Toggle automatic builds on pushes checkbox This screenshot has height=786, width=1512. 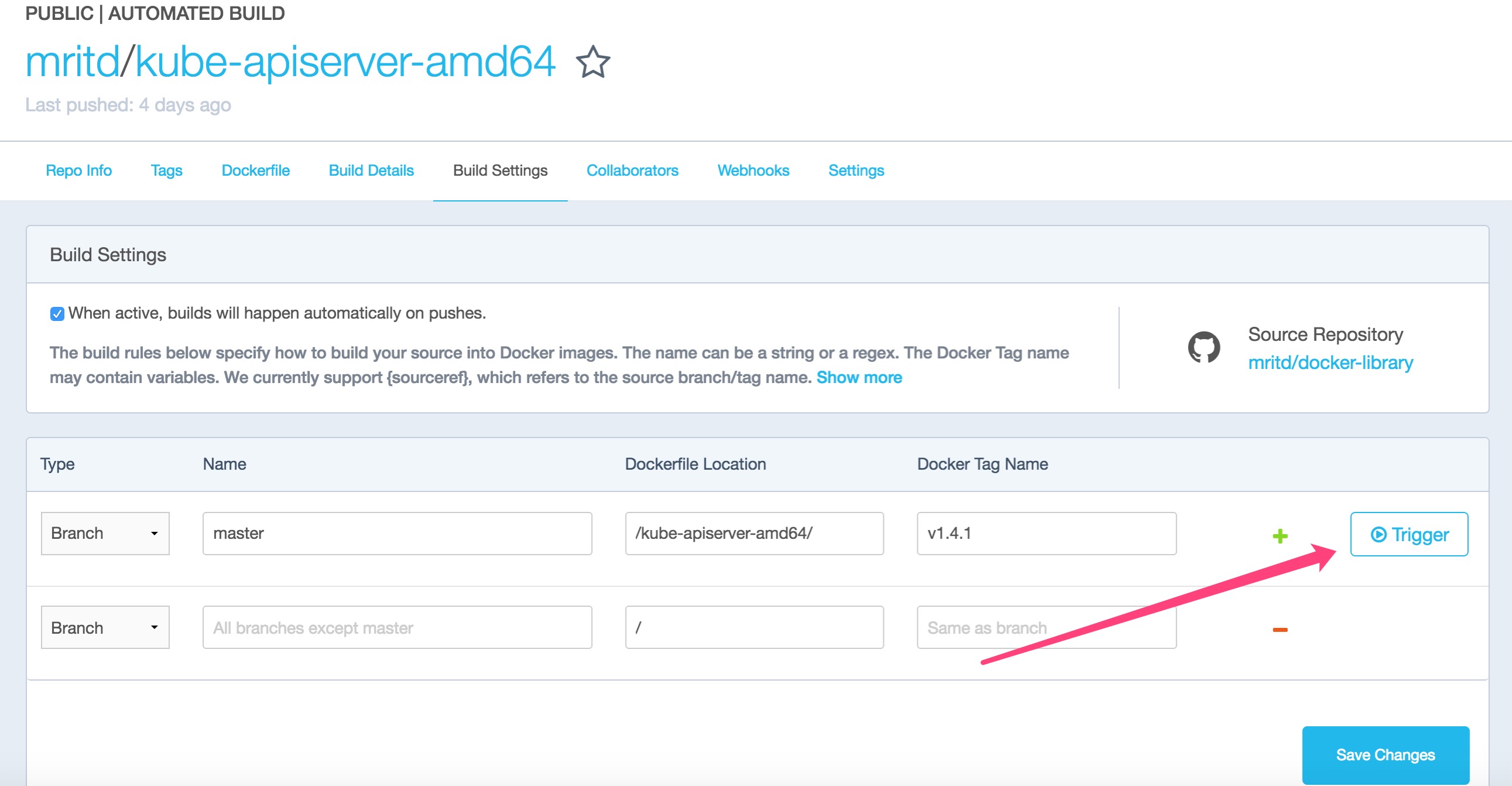click(x=57, y=314)
